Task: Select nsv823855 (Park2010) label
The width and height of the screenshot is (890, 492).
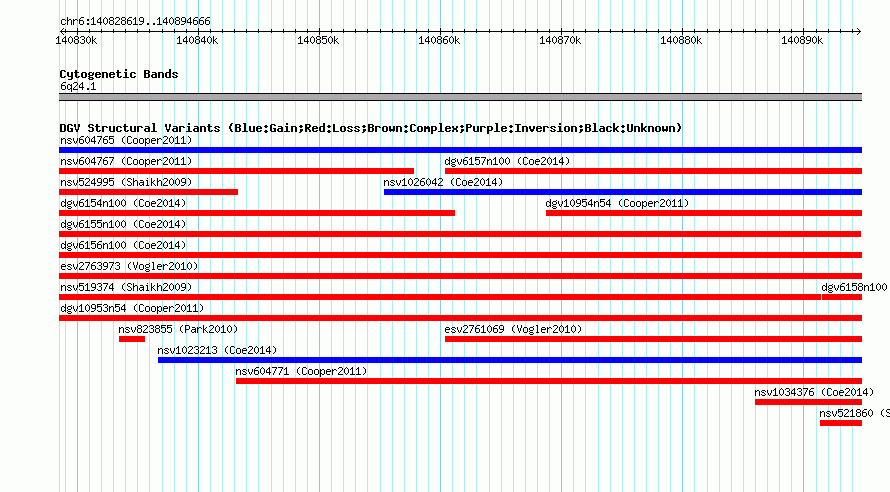Action: [x=178, y=329]
